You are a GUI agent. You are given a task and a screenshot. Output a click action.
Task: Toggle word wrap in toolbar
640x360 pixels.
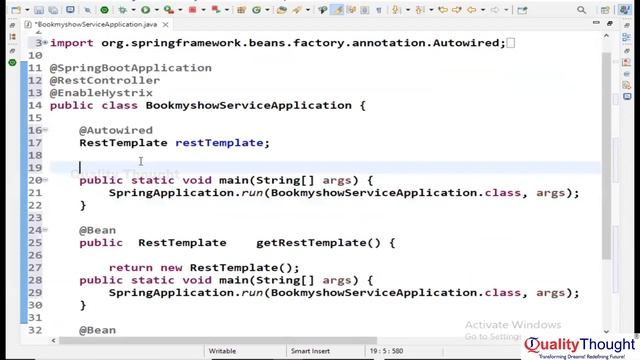tap(351, 10)
